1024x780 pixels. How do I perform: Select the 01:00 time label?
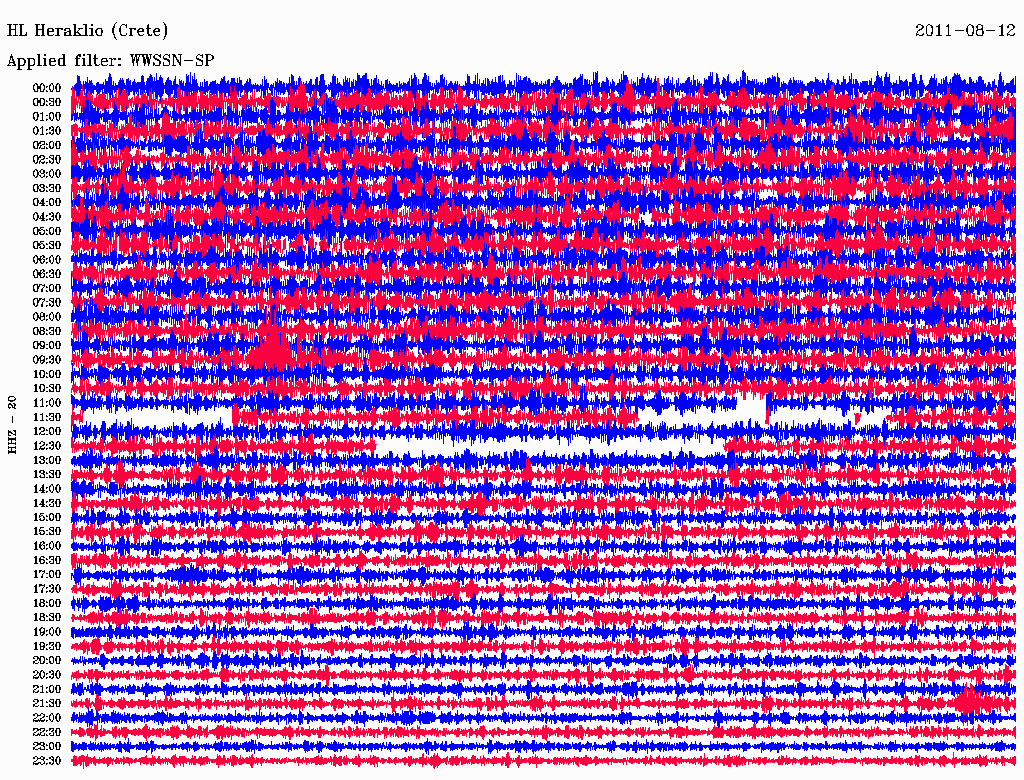[x=47, y=116]
